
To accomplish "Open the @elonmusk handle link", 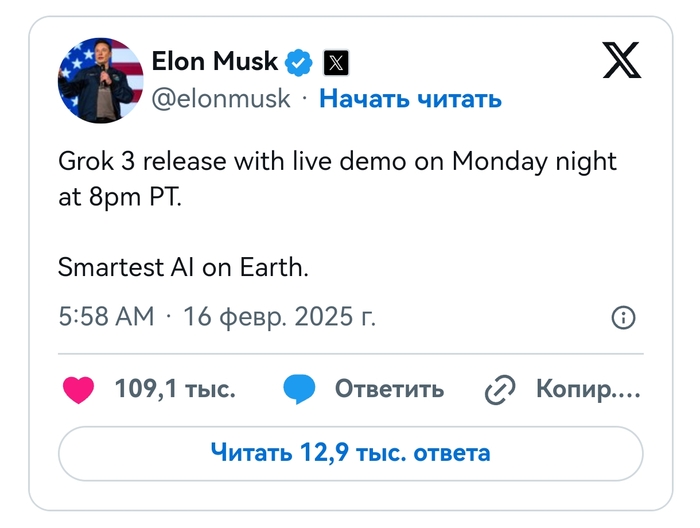I will 221,98.
